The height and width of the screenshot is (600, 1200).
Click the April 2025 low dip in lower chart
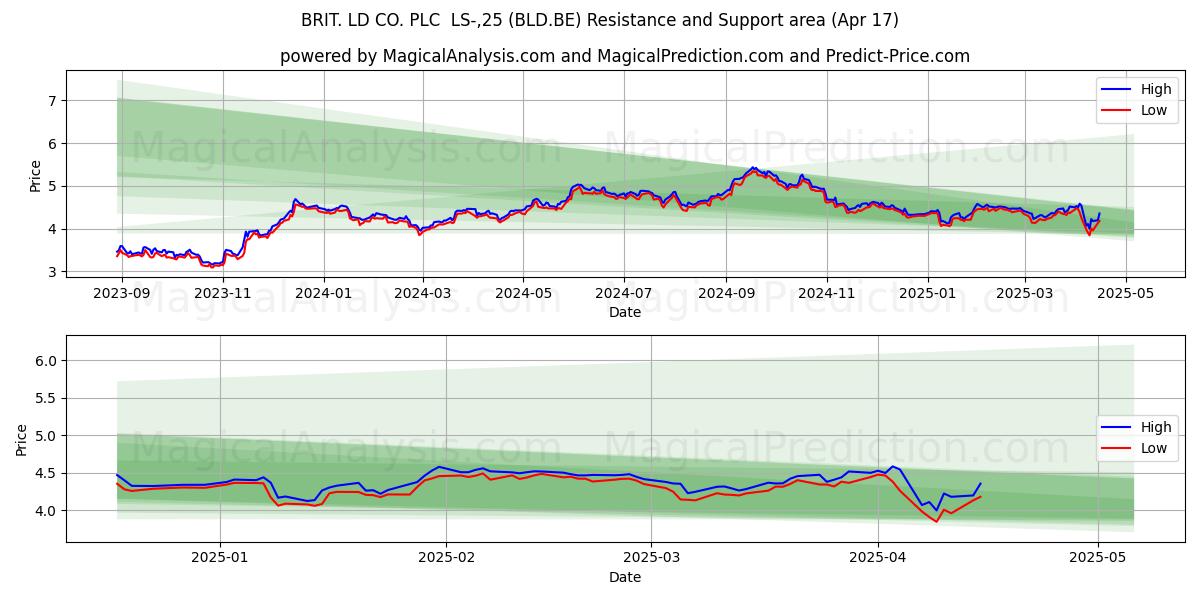point(937,520)
